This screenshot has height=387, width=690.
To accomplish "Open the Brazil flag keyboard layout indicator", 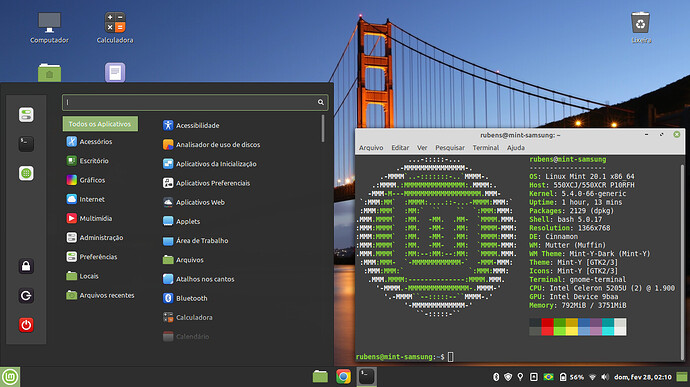I will 548,377.
